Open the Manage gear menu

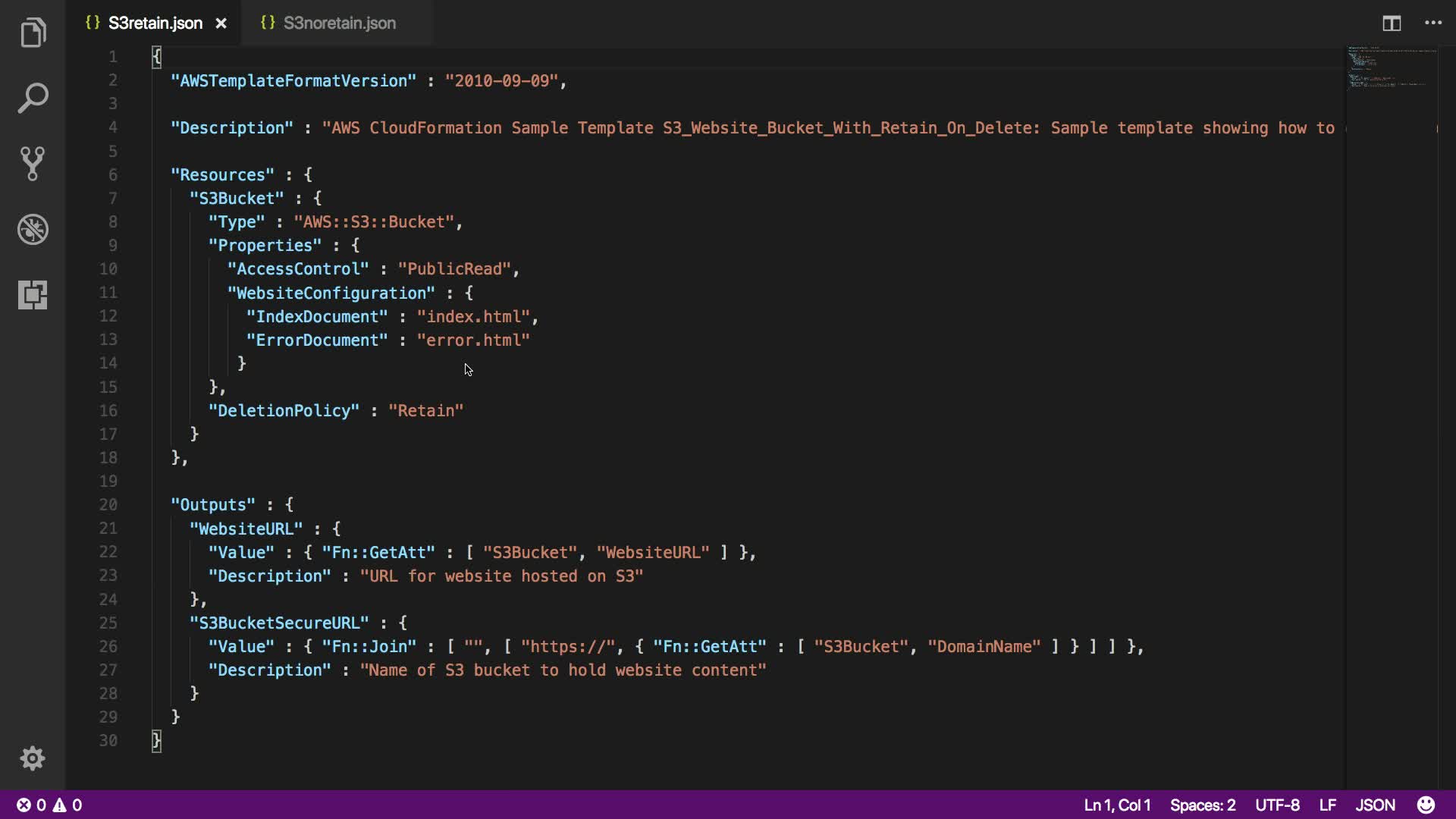coord(33,758)
